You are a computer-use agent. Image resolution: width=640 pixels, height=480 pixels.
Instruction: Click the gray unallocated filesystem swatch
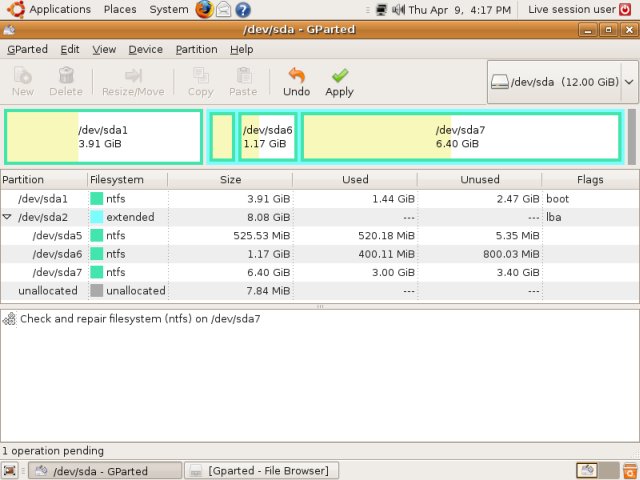[96, 291]
